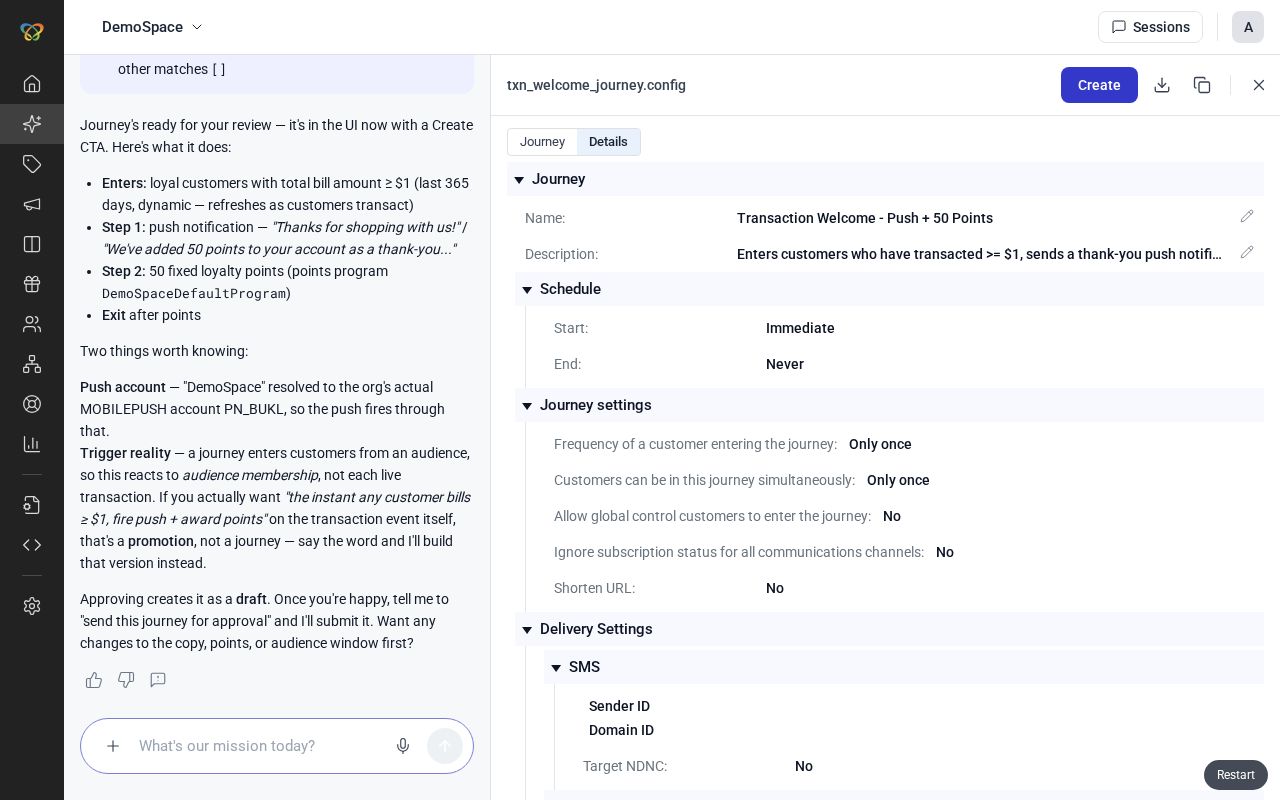The height and width of the screenshot is (800, 1280).
Task: Start voice input with microphone icon
Action: click(x=403, y=746)
